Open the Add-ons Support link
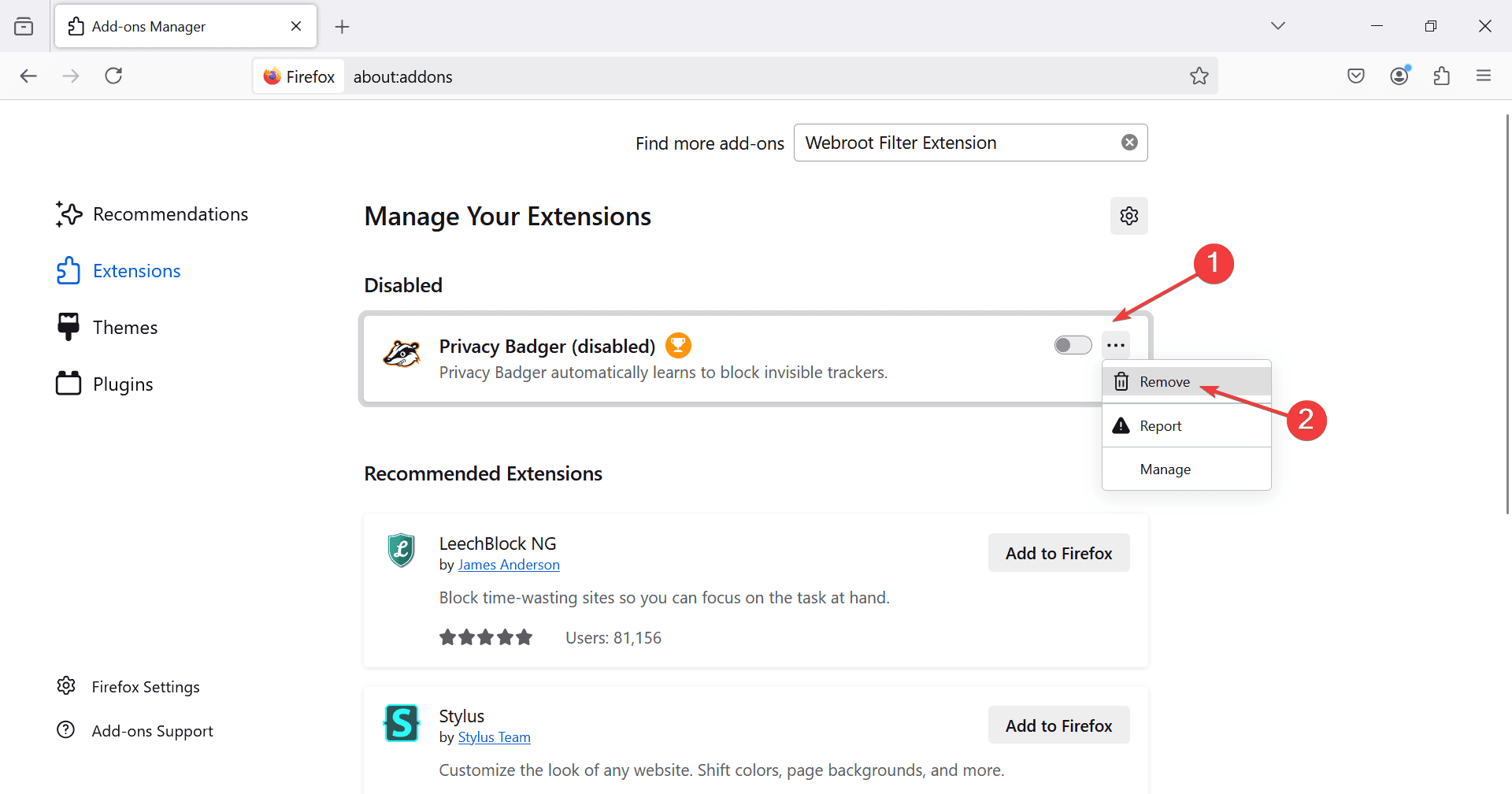 point(135,731)
